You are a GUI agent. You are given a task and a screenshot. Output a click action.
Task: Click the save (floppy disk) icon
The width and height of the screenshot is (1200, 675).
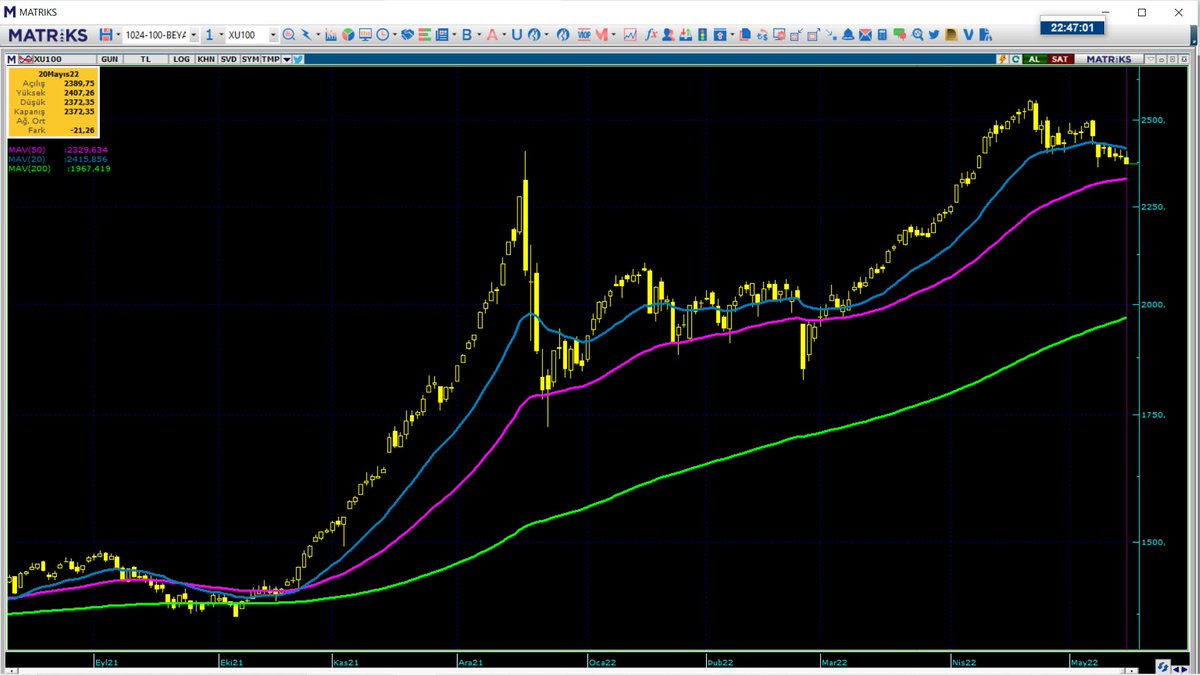pos(105,35)
